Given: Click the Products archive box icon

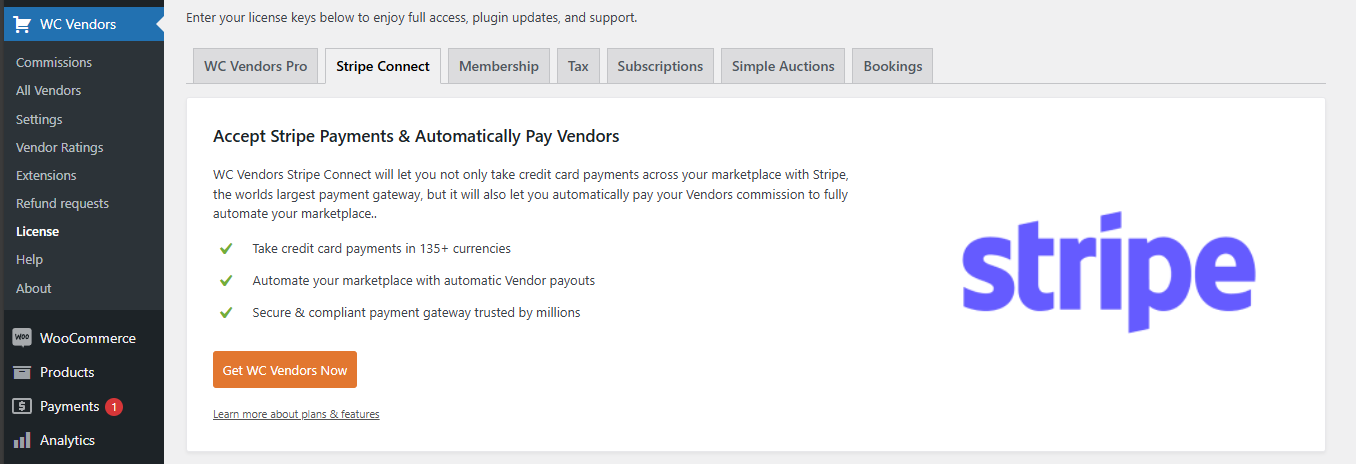Looking at the screenshot, I should tap(22, 372).
